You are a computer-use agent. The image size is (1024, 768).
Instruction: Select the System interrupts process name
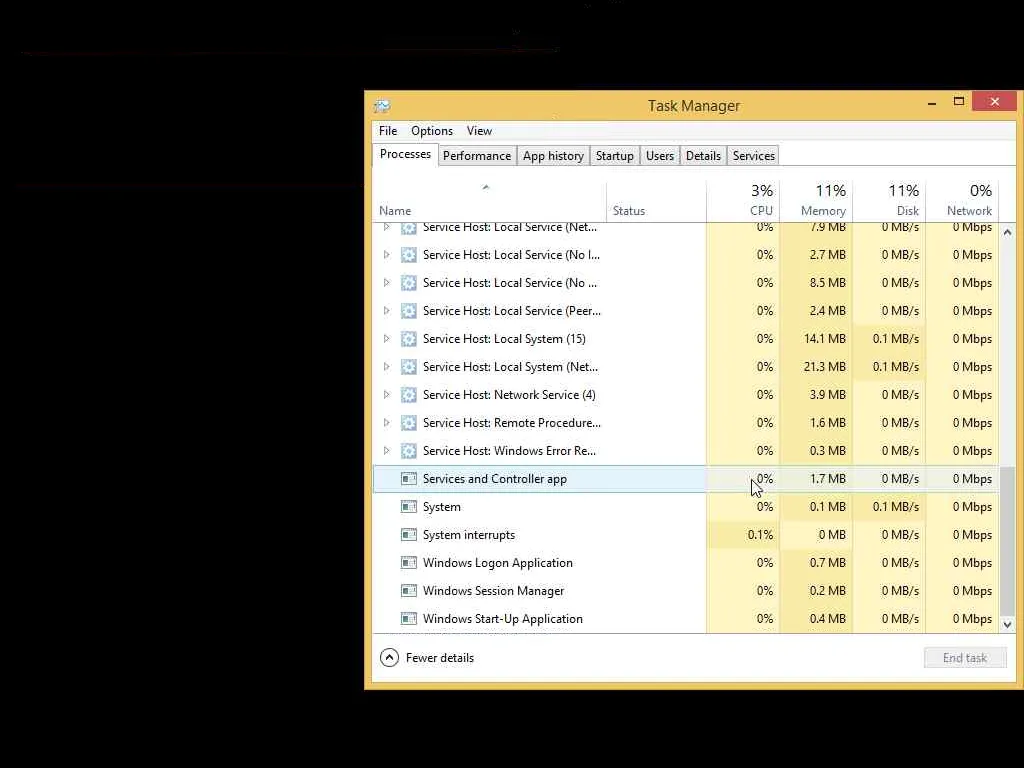coord(469,535)
